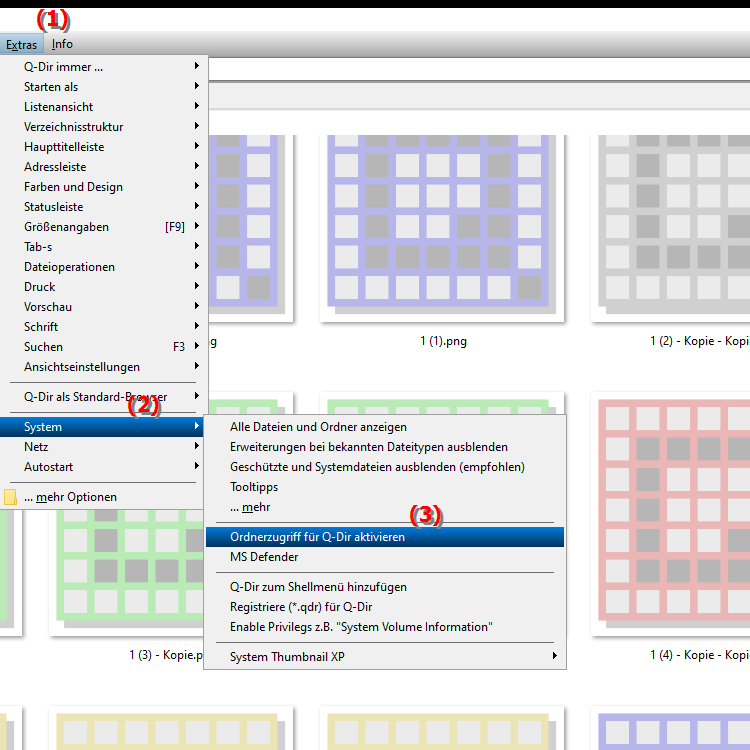
Task: Select Ordnerzugriff für Q-Dir aktivieren
Action: 318,537
